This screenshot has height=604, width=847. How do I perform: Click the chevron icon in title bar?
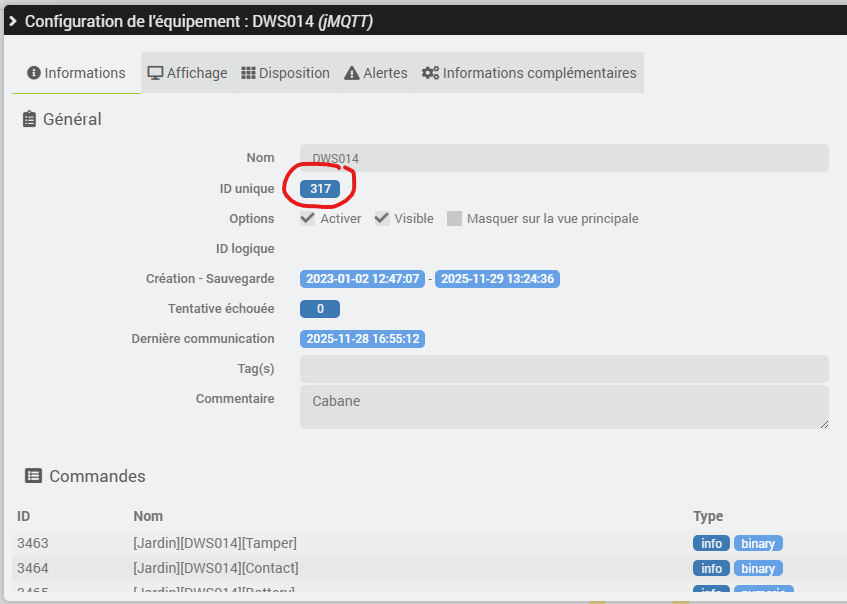click(x=13, y=21)
